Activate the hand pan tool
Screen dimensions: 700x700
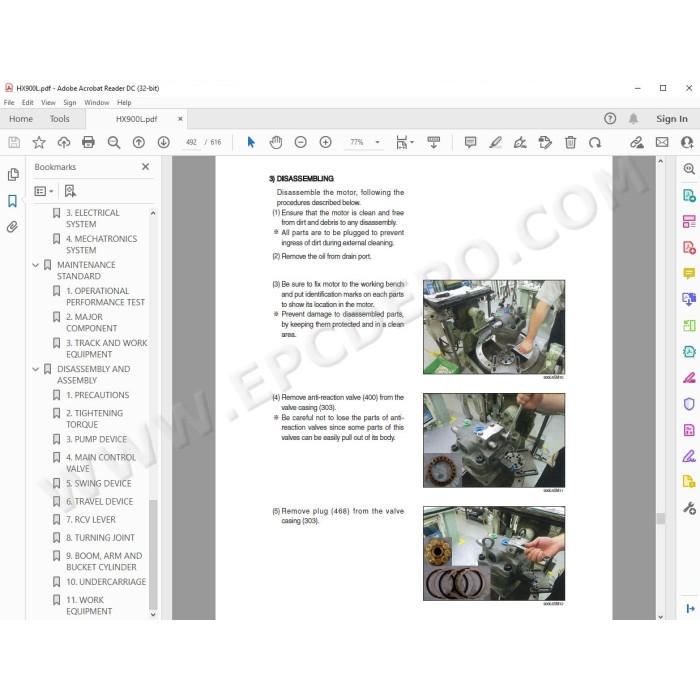click(x=276, y=142)
